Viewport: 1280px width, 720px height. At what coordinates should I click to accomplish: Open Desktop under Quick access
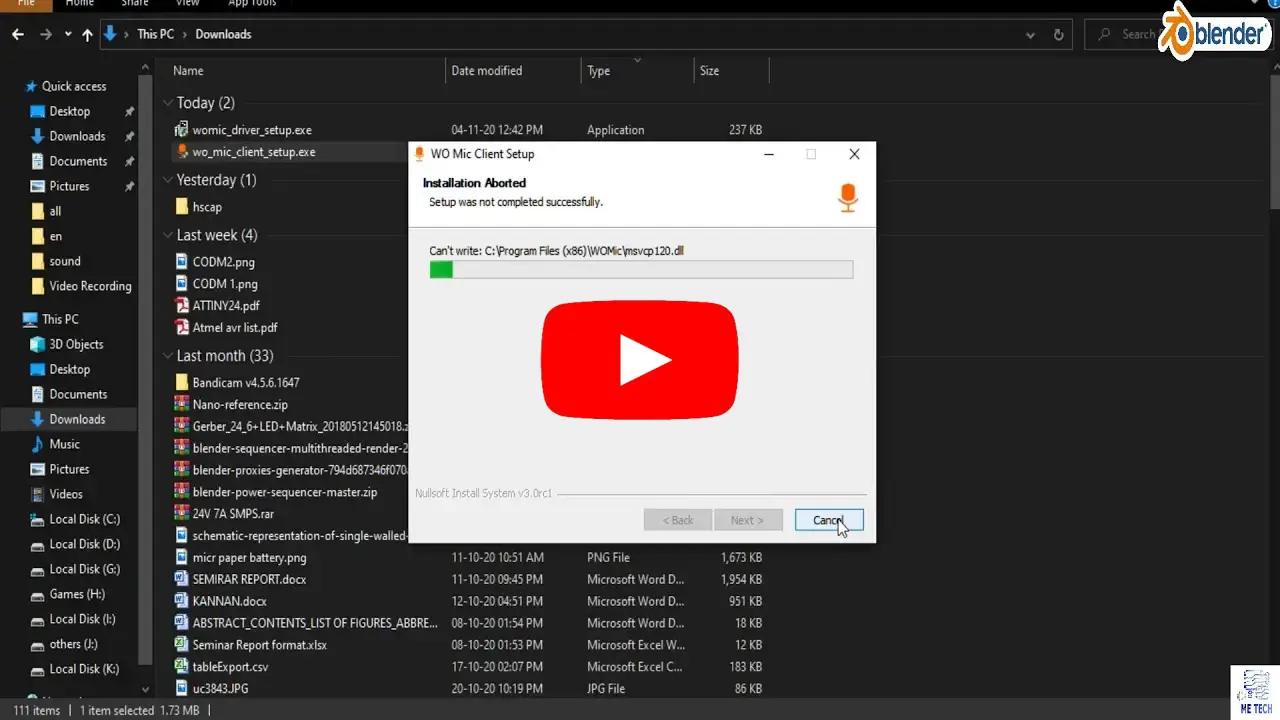(70, 111)
